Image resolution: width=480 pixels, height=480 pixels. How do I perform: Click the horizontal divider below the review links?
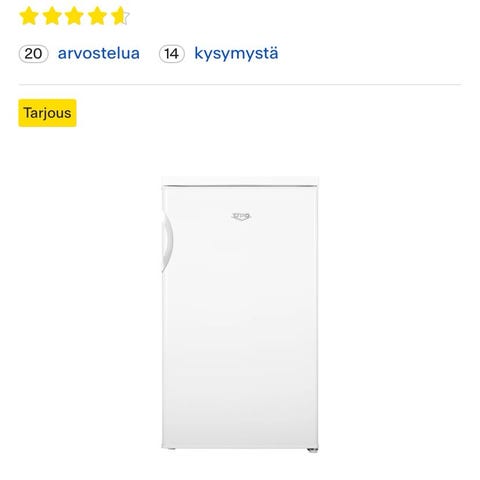point(240,85)
